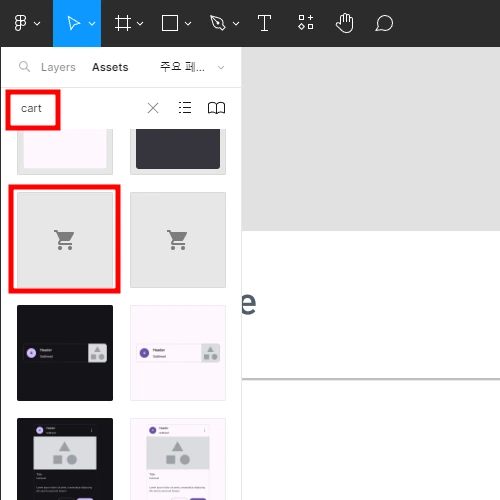Switch to the Layers tab
Screen dimensions: 500x500
click(x=58, y=67)
